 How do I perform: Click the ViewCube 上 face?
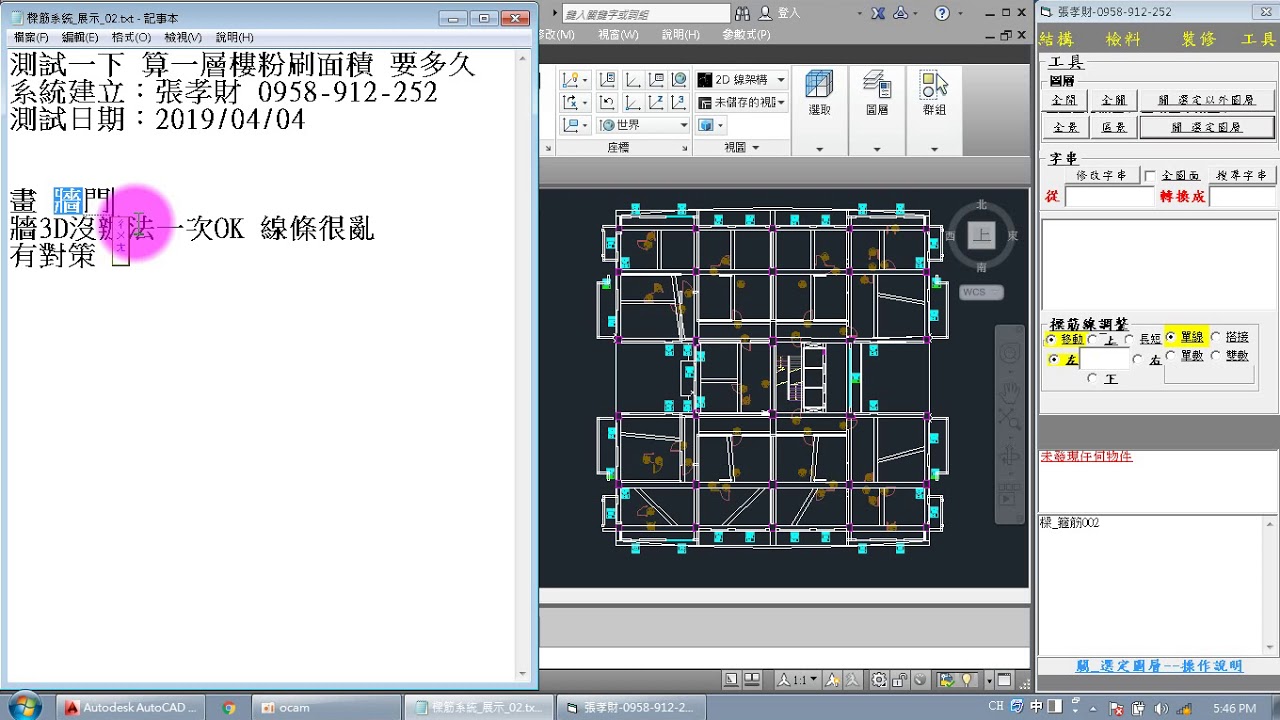coord(981,235)
